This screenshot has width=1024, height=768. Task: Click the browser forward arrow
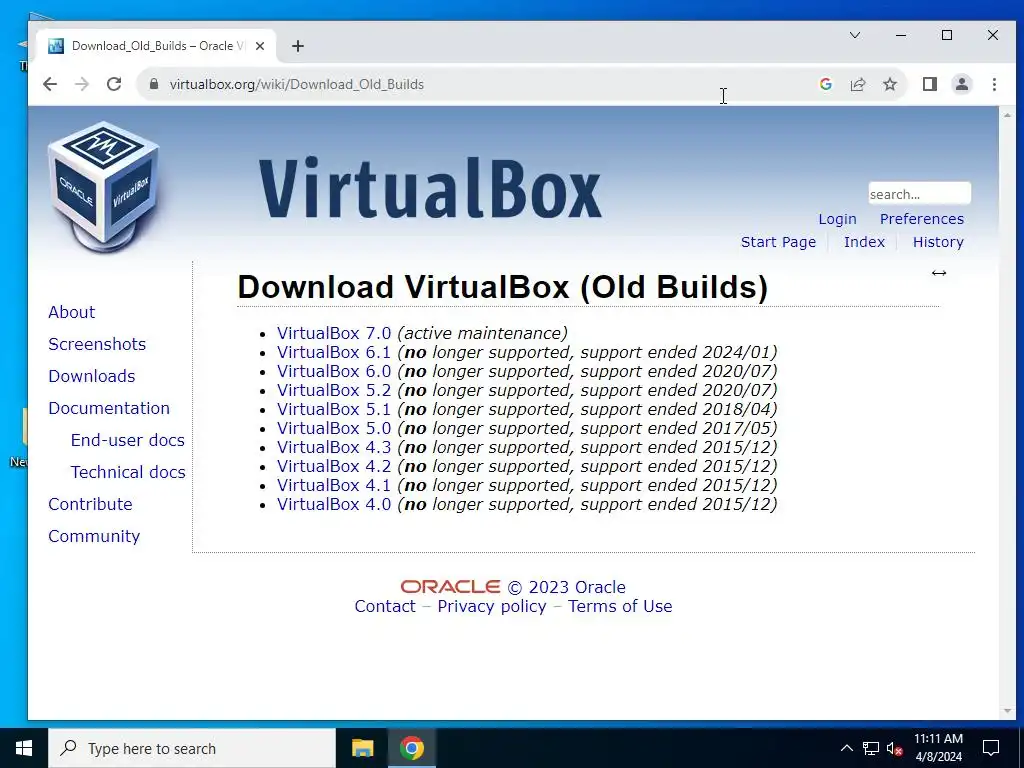[82, 84]
